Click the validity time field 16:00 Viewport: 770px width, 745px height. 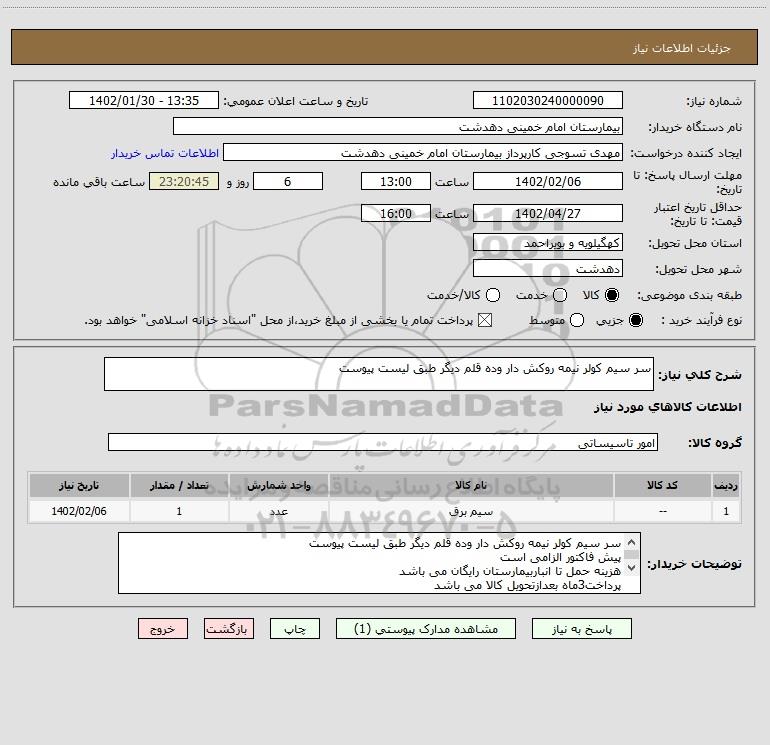pos(396,213)
